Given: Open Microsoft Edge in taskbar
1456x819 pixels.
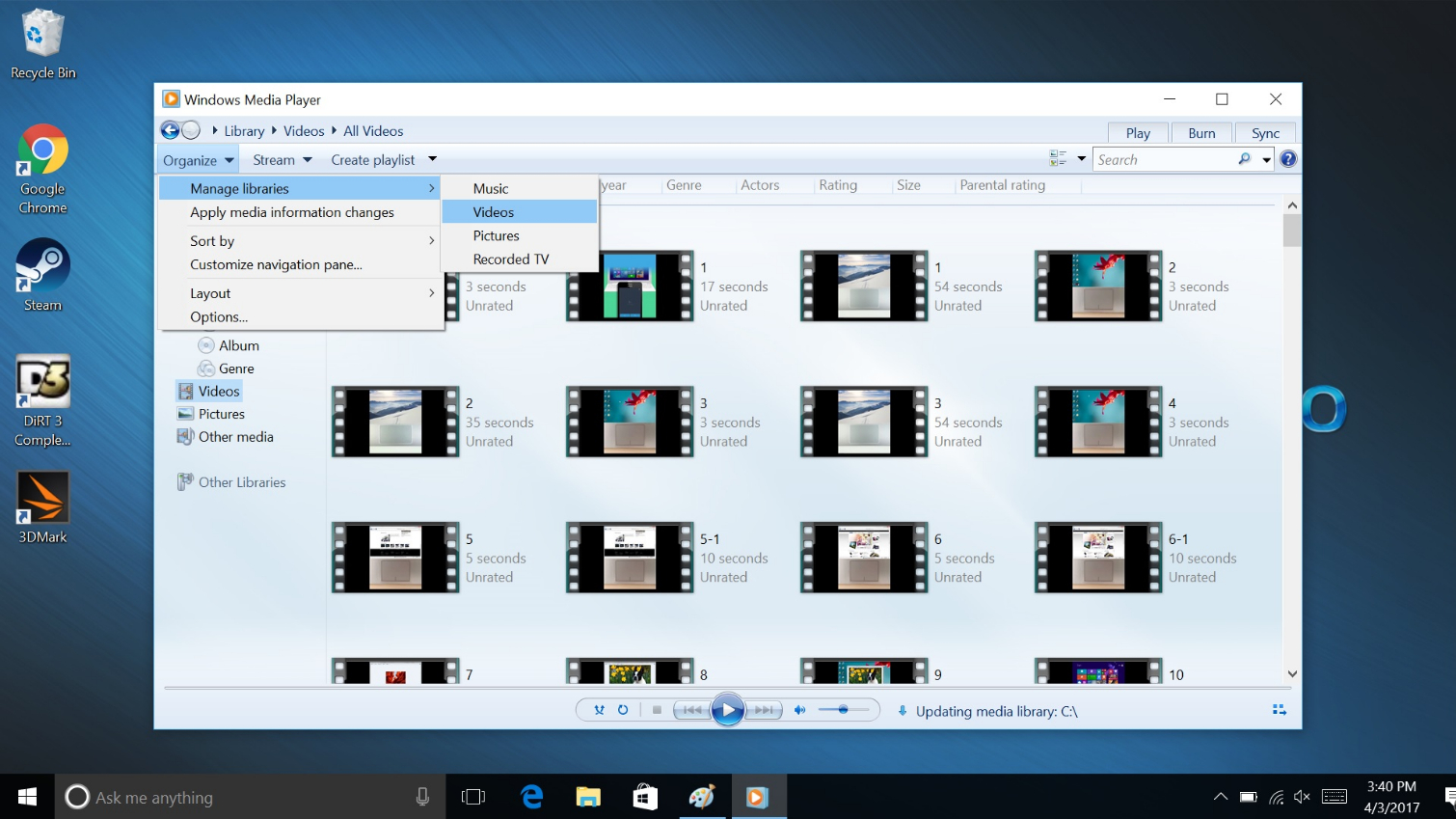Looking at the screenshot, I should click(531, 797).
